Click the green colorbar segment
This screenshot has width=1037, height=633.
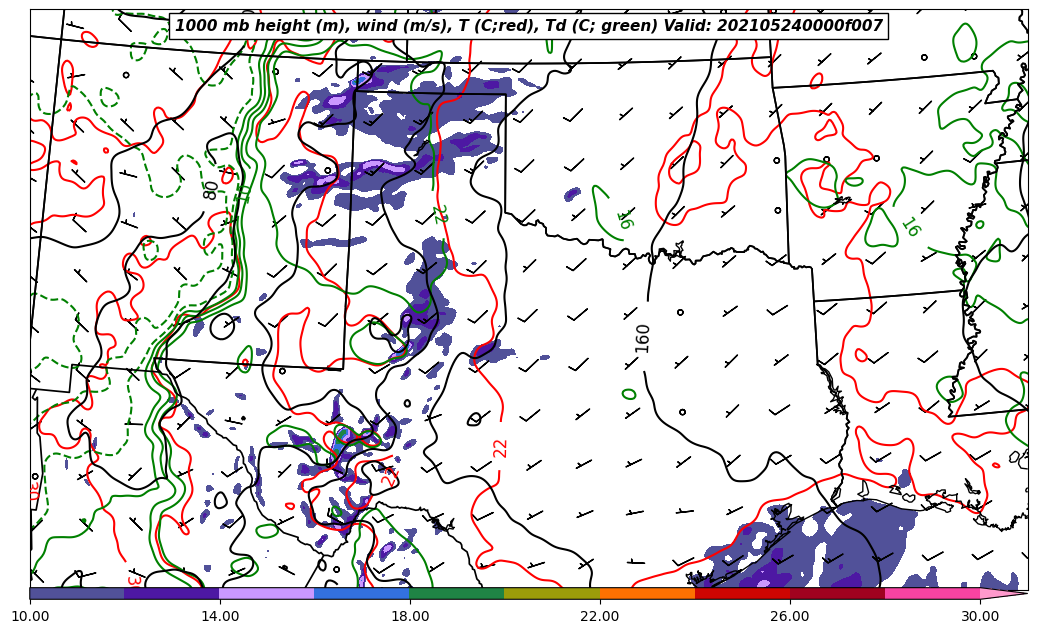pyautogui.click(x=456, y=593)
